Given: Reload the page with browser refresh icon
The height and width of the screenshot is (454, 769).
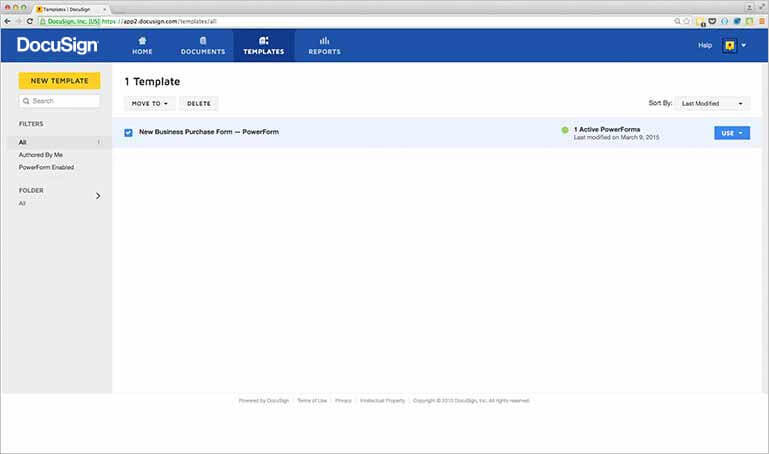Looking at the screenshot, I should [x=30, y=20].
